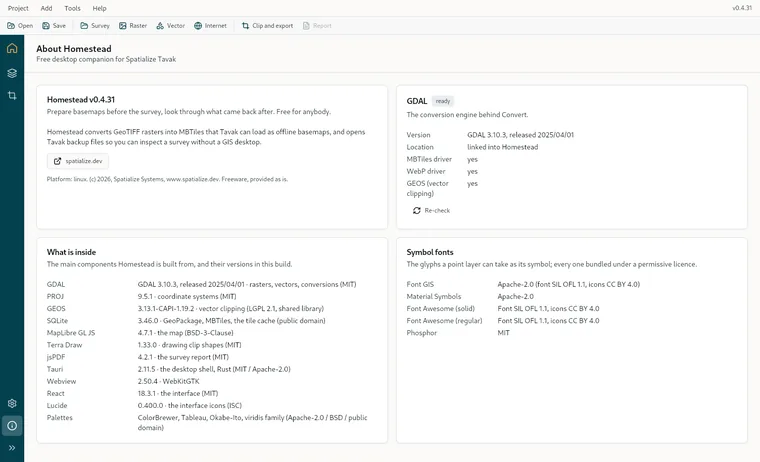Click 'linked into Homestead' location value
Image resolution: width=760 pixels, height=462 pixels.
point(503,147)
